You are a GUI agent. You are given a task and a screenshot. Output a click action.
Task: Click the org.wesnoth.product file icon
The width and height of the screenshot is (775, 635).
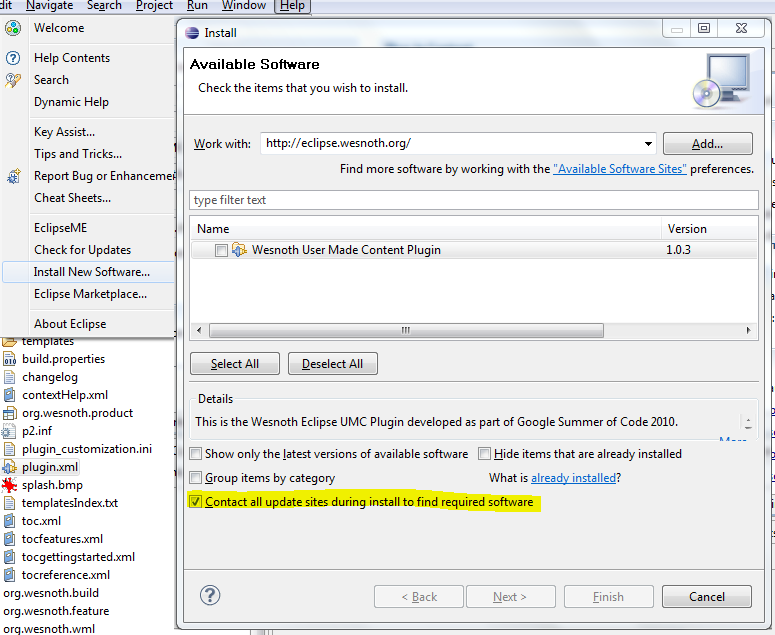[9, 413]
